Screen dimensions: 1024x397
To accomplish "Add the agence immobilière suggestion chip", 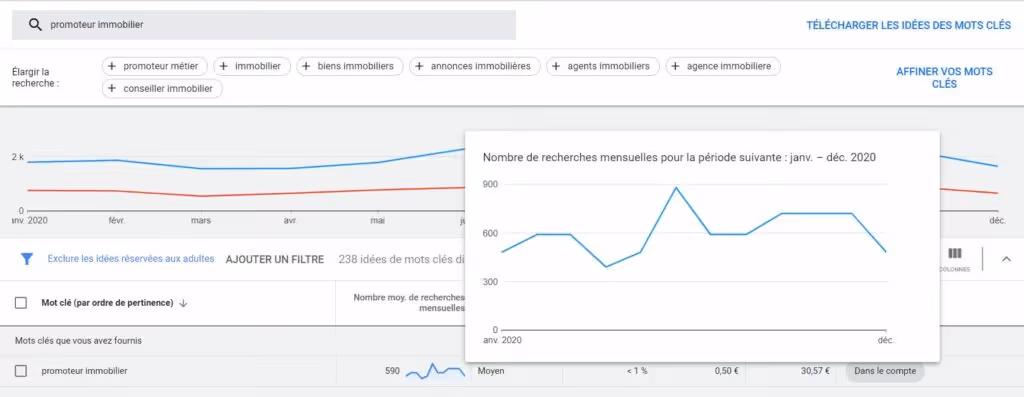I will pyautogui.click(x=723, y=66).
